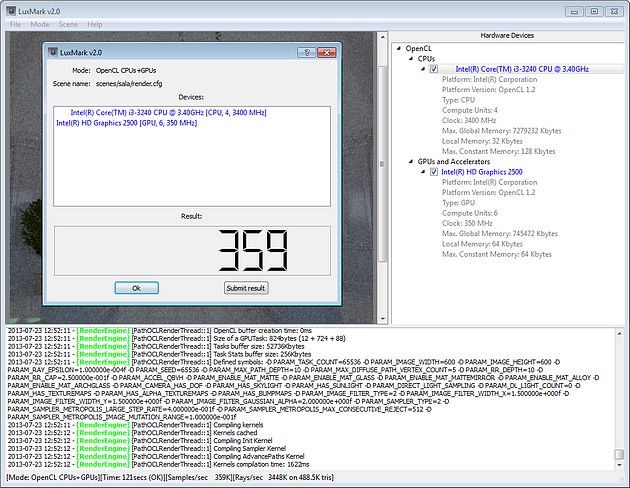Click the log line Tasks buffer size: 52736Kbytes

coord(156,346)
